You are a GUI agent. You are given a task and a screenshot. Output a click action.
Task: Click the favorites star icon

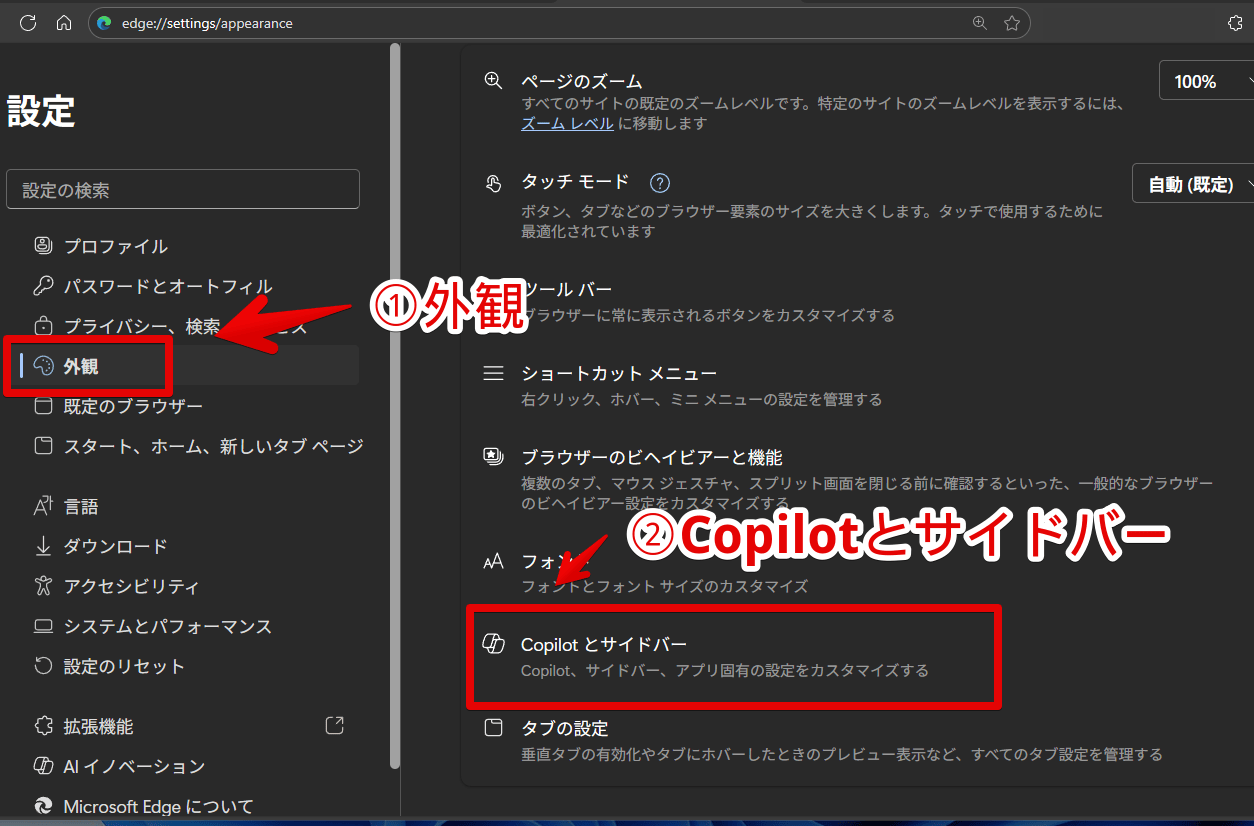pos(1012,22)
